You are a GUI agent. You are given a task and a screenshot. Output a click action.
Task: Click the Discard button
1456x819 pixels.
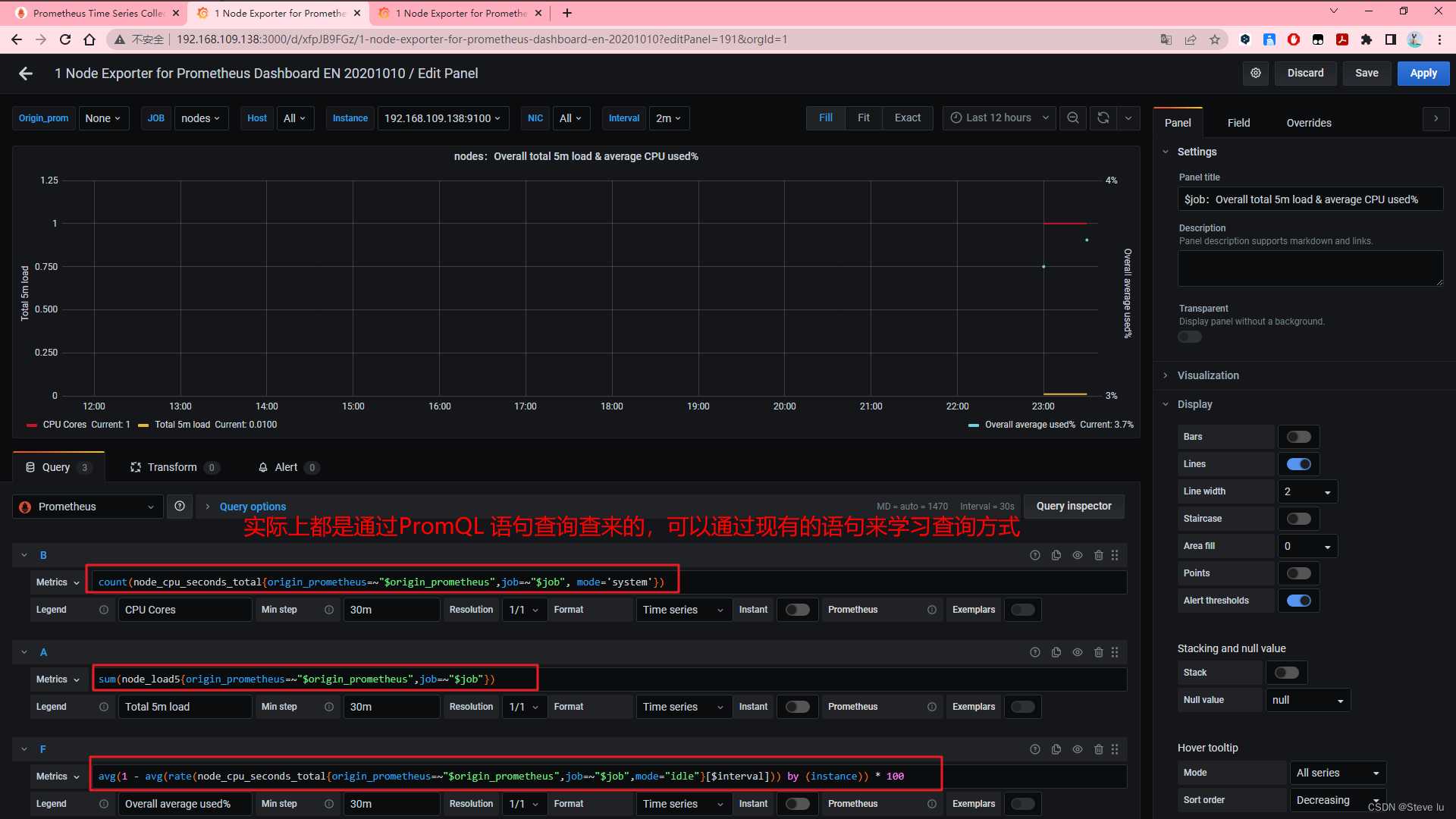click(1305, 74)
